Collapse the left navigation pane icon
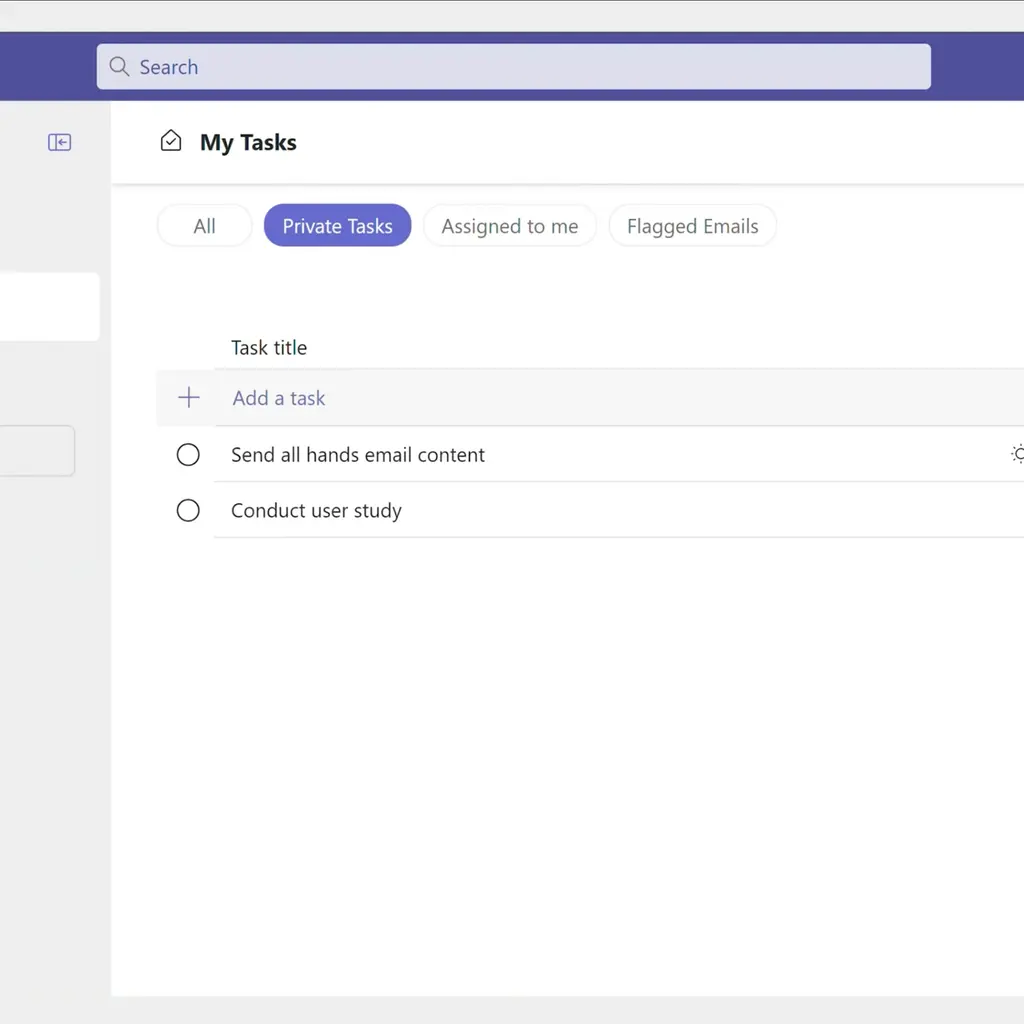Viewport: 1024px width, 1024px height. pyautogui.click(x=60, y=143)
